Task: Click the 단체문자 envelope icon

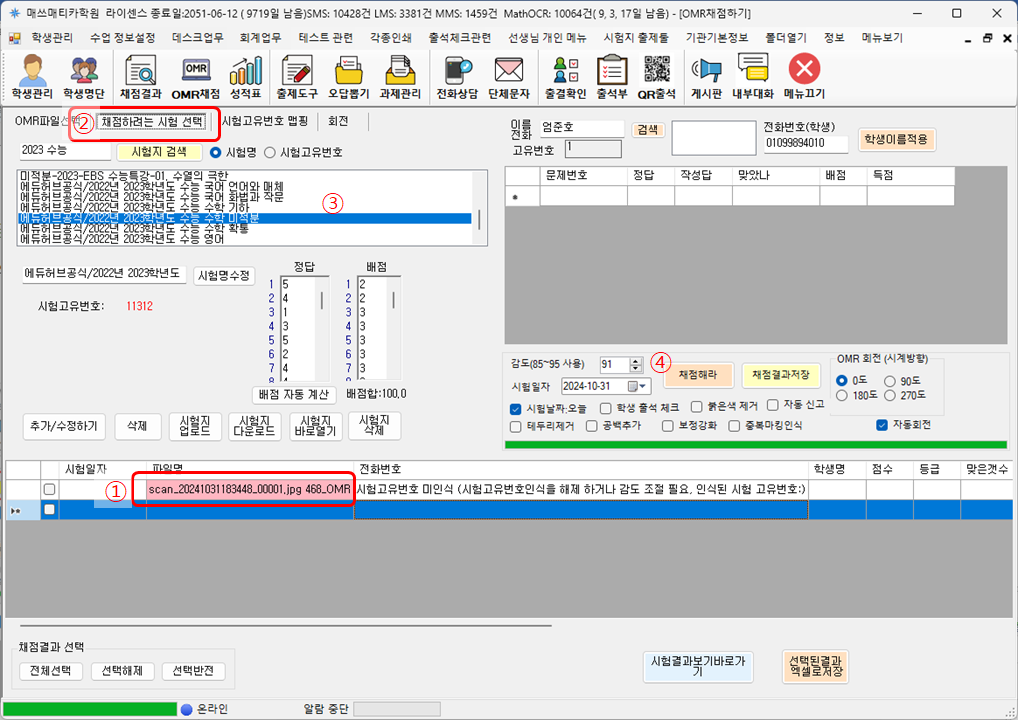Action: [x=508, y=77]
